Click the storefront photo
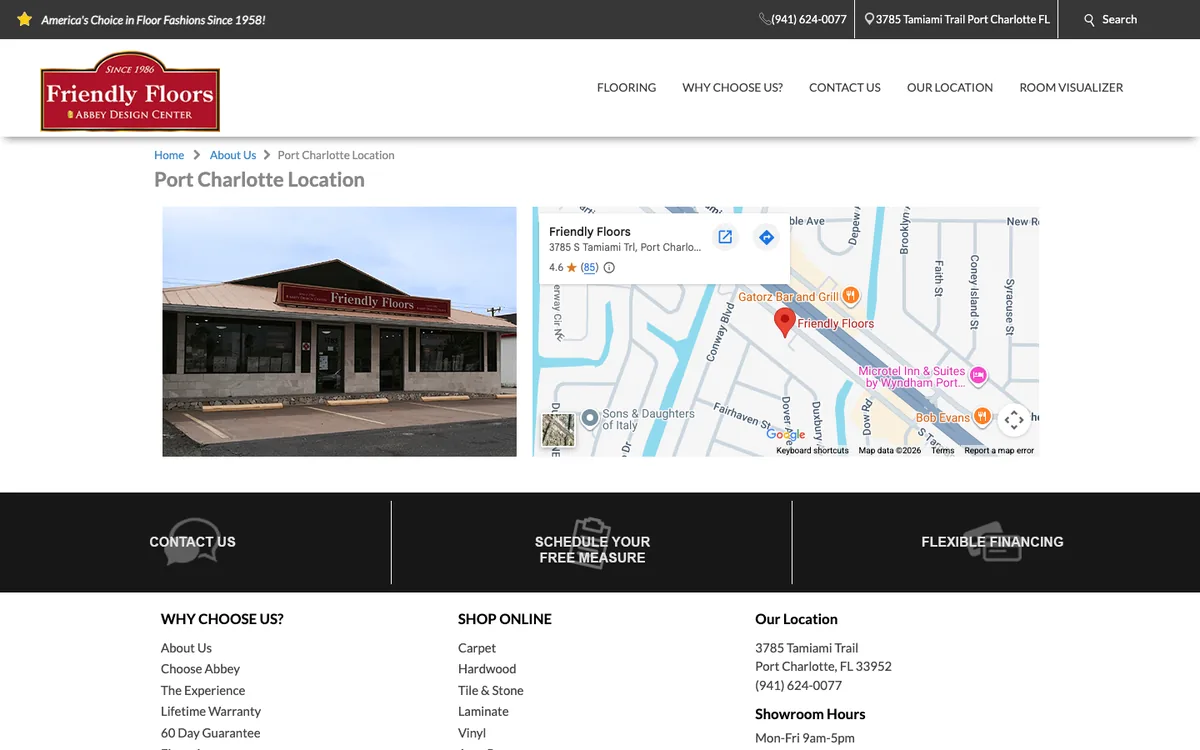Viewport: 1200px width, 750px height. pyautogui.click(x=340, y=332)
